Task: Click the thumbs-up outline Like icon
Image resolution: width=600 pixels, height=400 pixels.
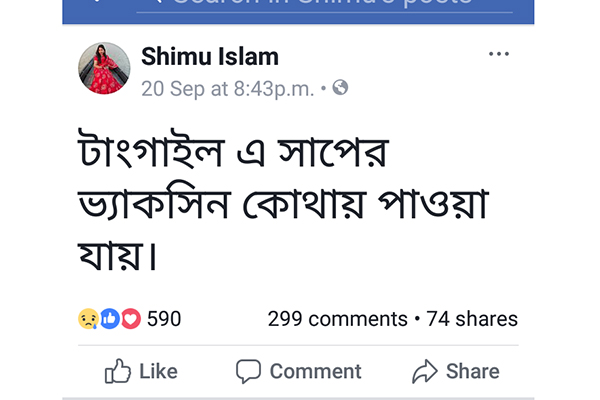Action: click(x=117, y=371)
